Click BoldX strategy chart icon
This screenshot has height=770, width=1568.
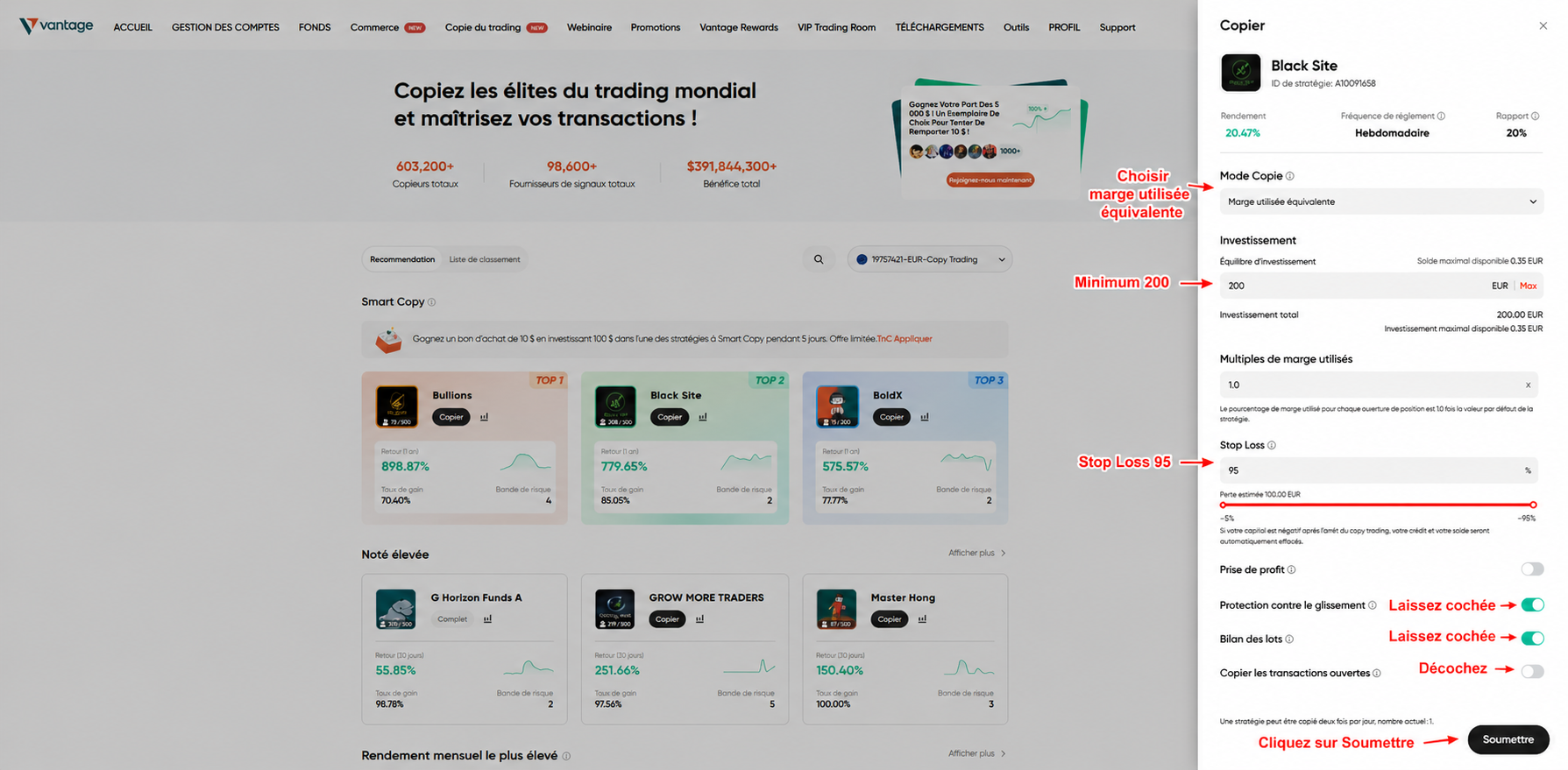pos(925,417)
